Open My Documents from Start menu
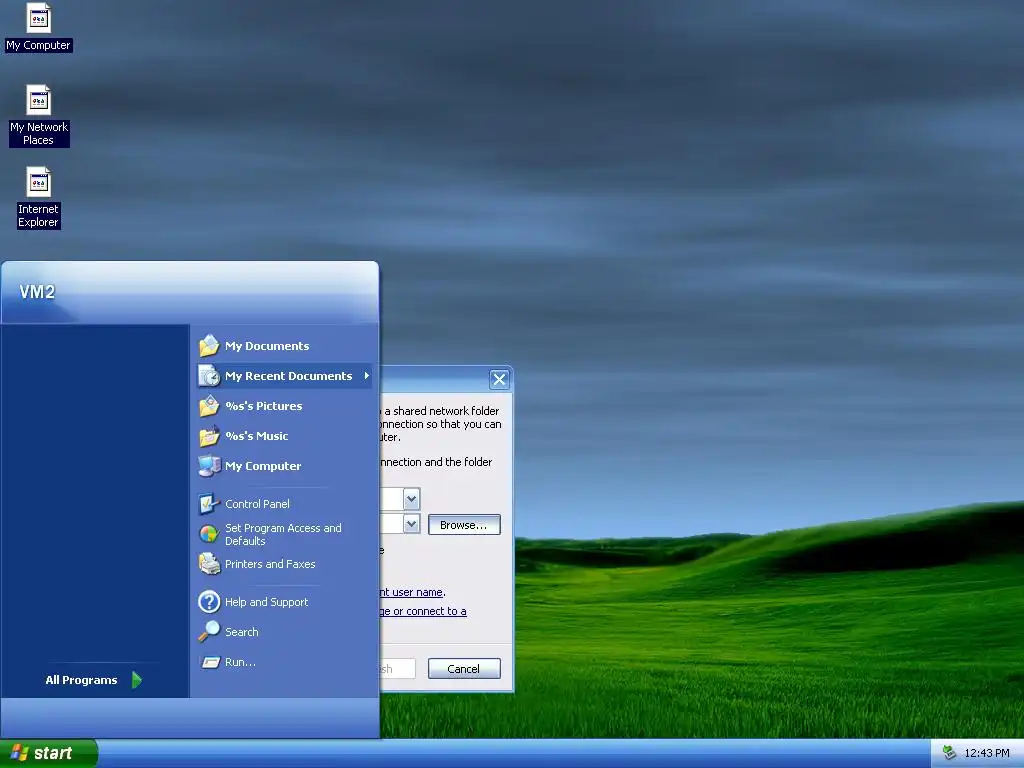Screen dimensions: 1024x768 284,345
